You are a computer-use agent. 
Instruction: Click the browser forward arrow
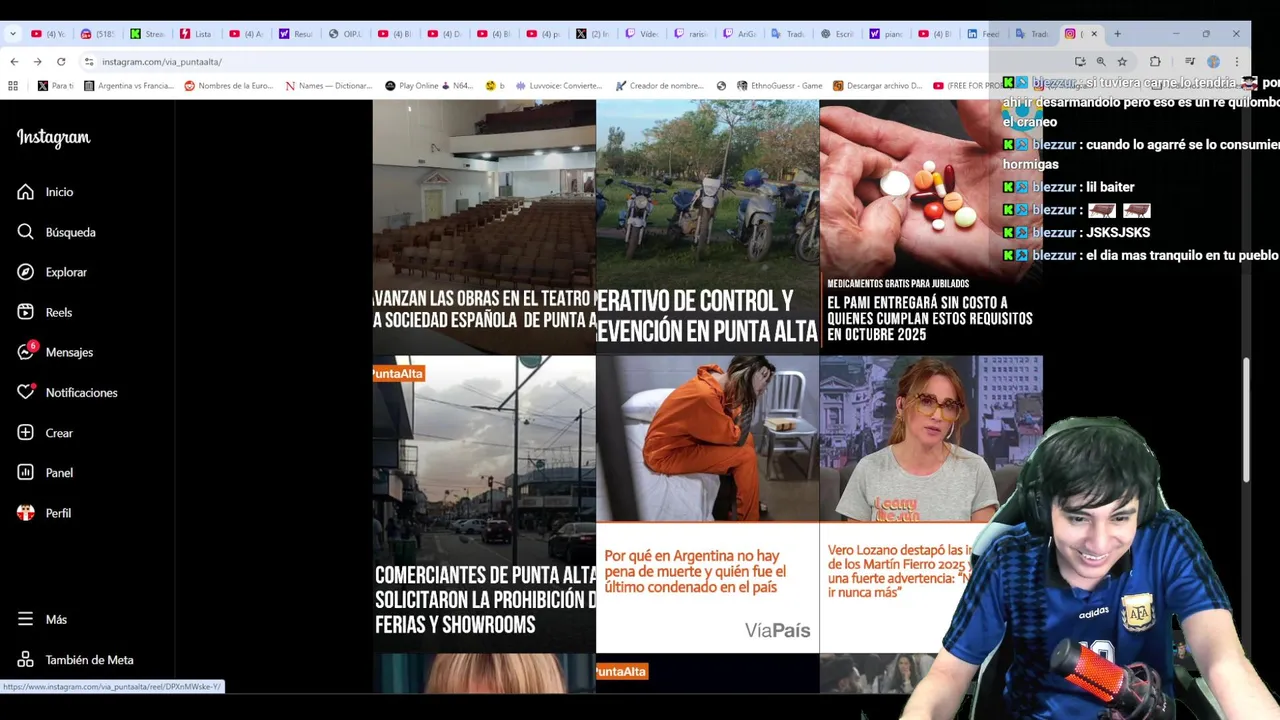pos(37,61)
